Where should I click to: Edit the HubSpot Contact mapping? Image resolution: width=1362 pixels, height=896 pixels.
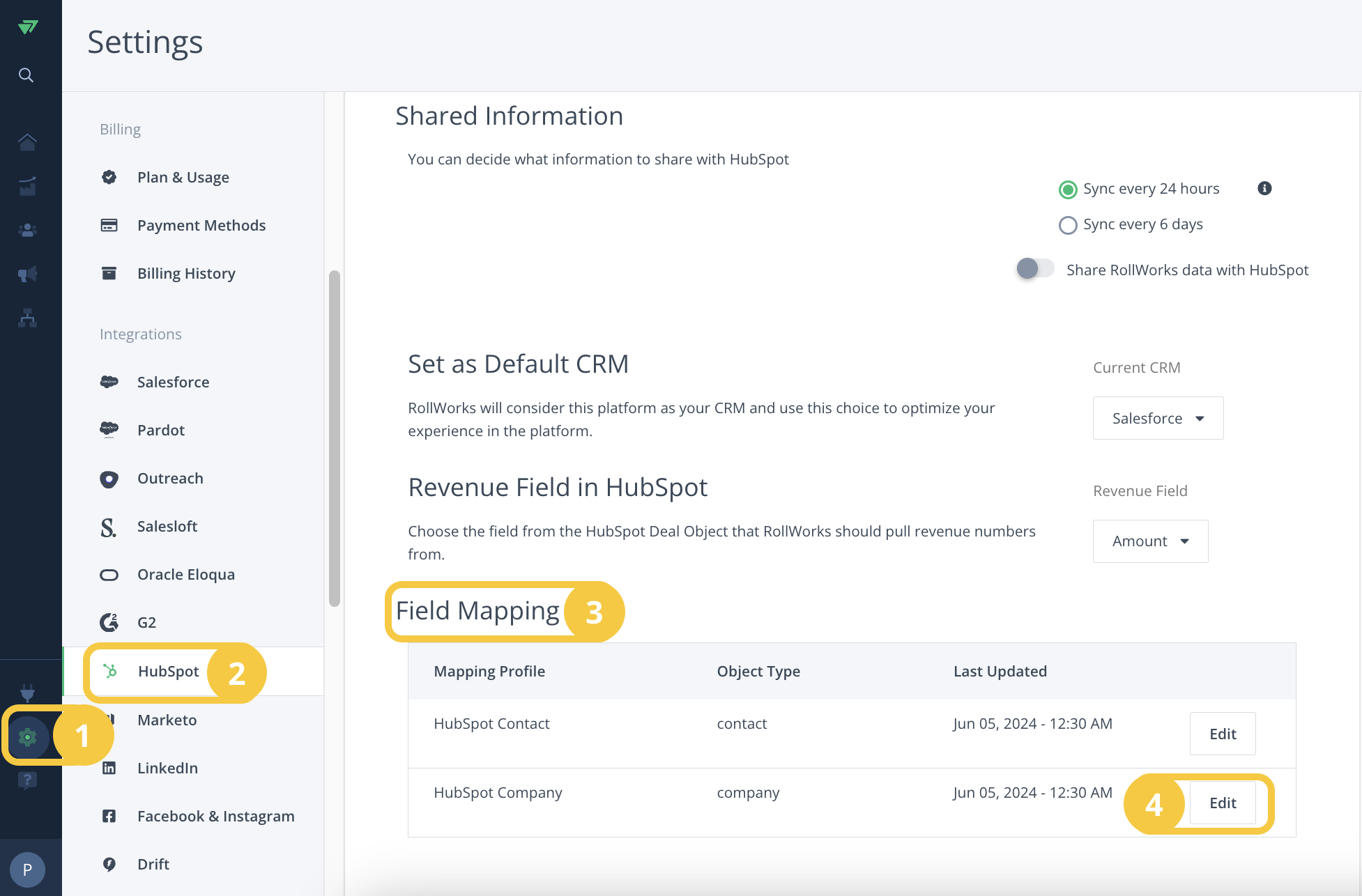(x=1223, y=734)
